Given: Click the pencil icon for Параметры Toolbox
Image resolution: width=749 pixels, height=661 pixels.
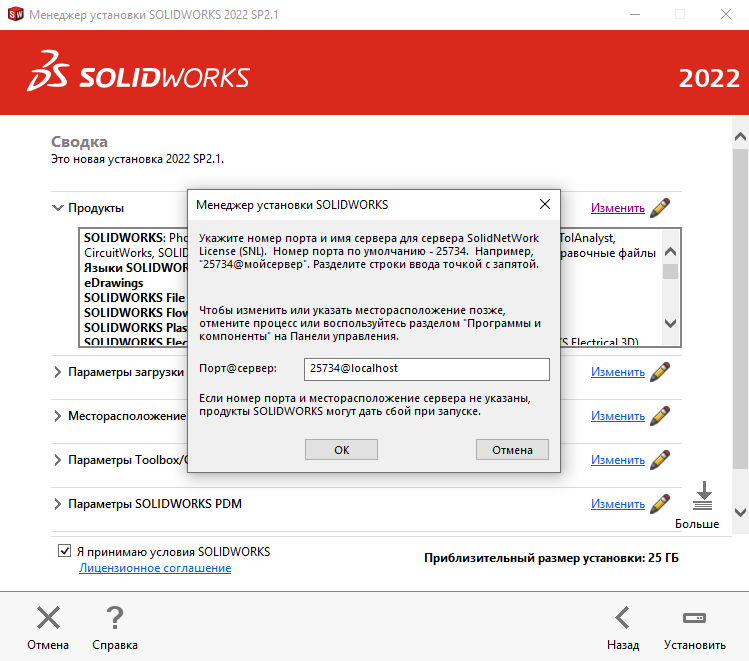Looking at the screenshot, I should pyautogui.click(x=660, y=459).
